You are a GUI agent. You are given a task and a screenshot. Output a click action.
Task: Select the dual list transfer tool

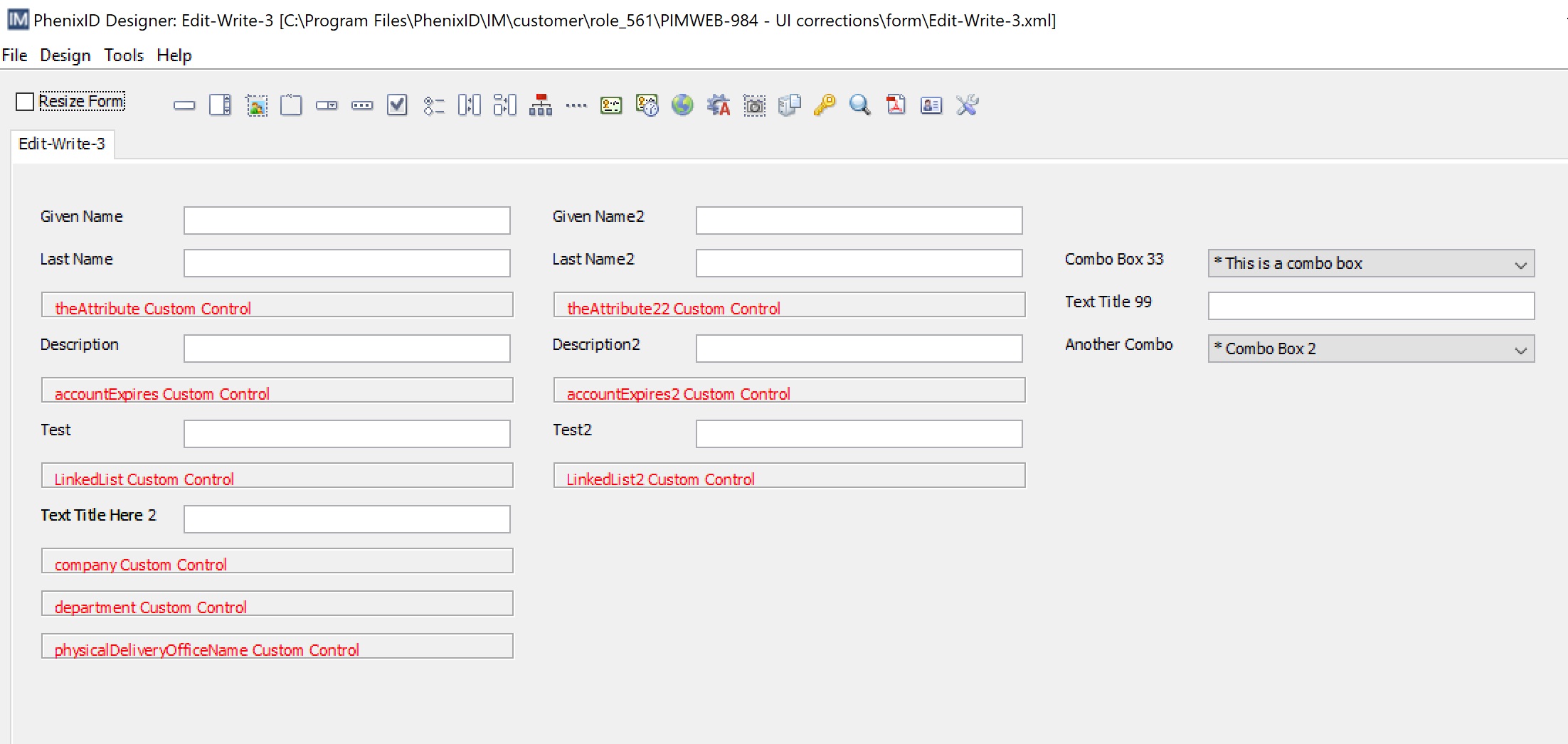[469, 105]
